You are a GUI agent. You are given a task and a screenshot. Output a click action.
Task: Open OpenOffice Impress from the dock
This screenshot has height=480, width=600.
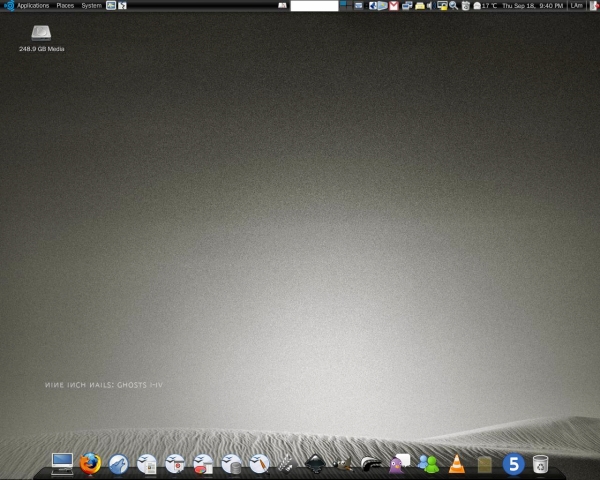coord(175,464)
